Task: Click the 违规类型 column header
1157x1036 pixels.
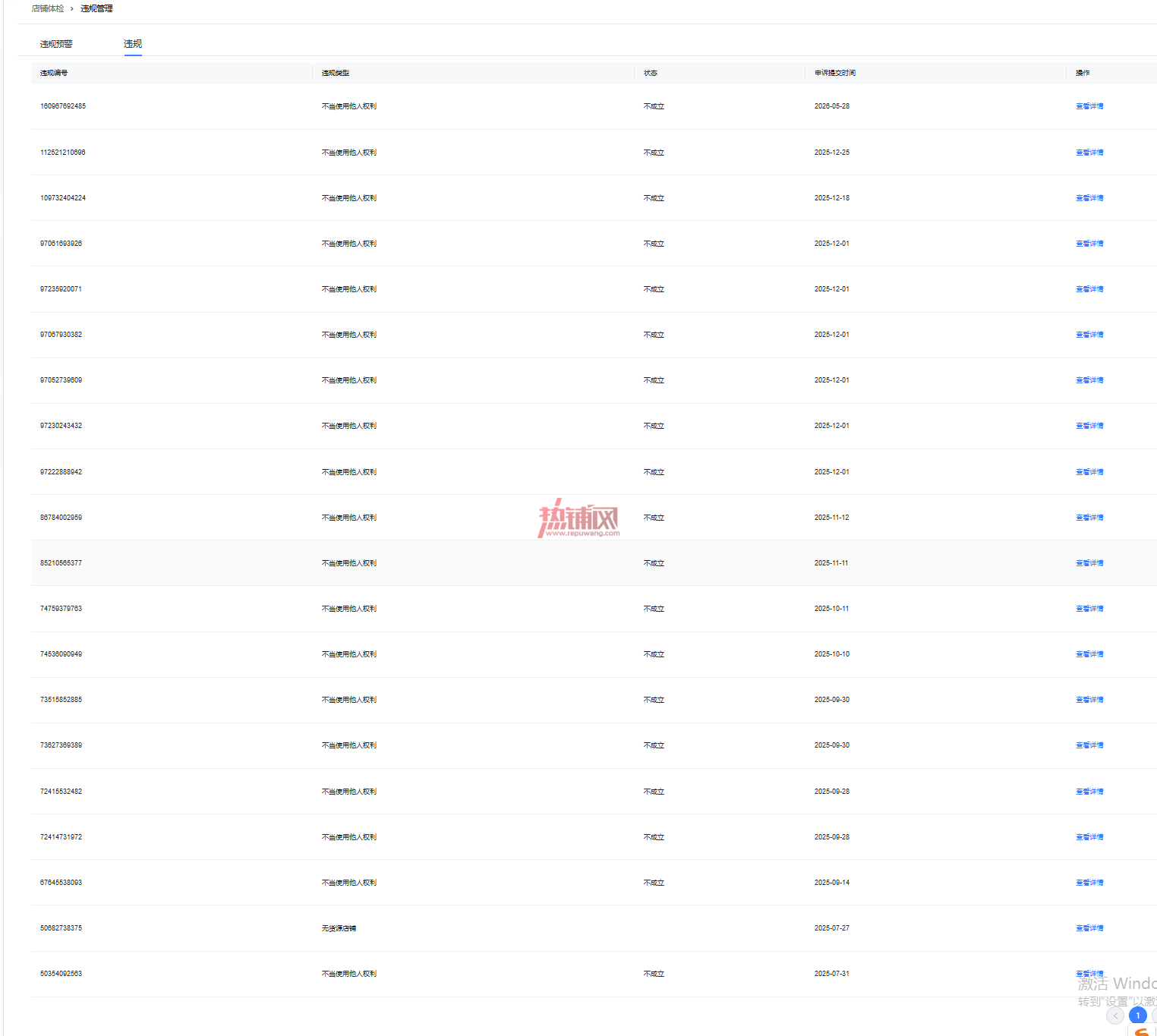Action: pyautogui.click(x=336, y=73)
